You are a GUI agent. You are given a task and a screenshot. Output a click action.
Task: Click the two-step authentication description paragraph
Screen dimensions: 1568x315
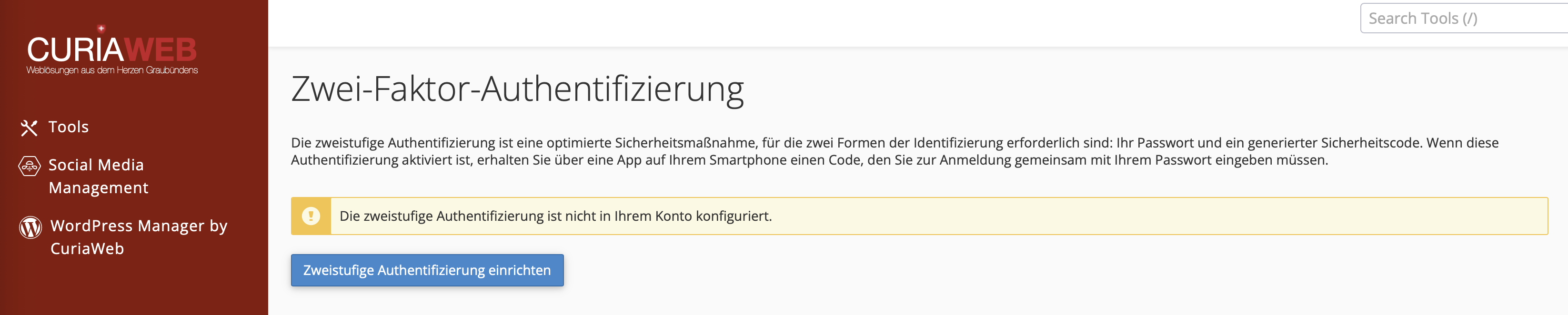pos(895,151)
